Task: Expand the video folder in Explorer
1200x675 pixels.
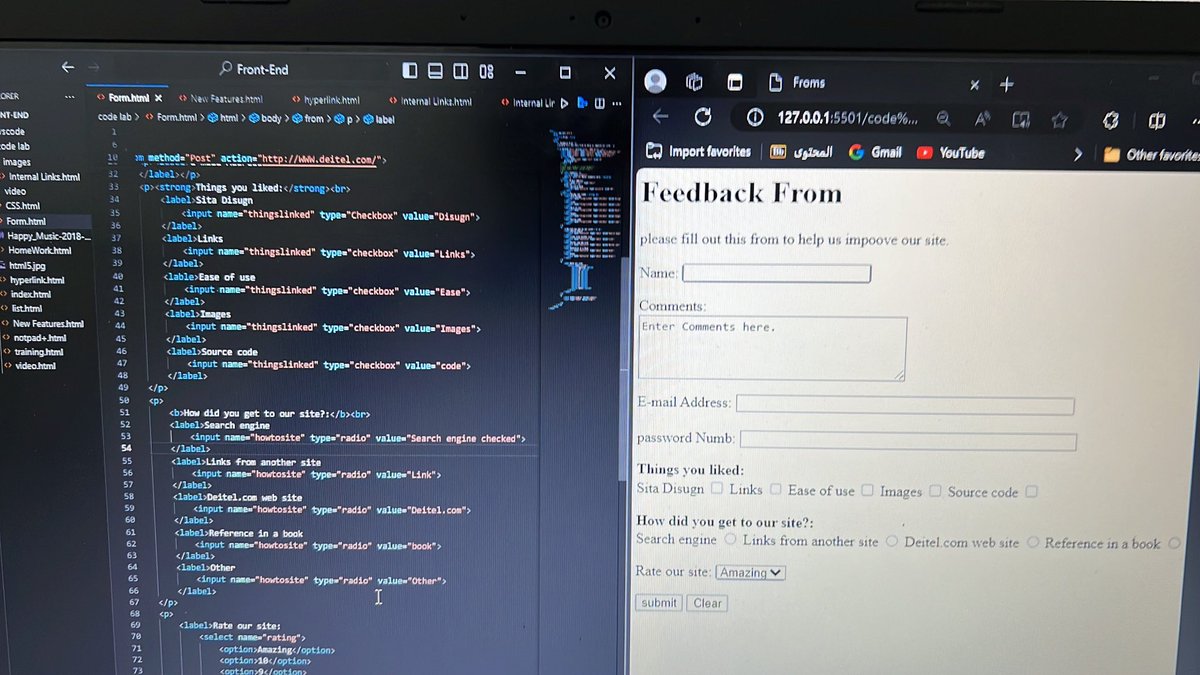Action: pyautogui.click(x=15, y=191)
